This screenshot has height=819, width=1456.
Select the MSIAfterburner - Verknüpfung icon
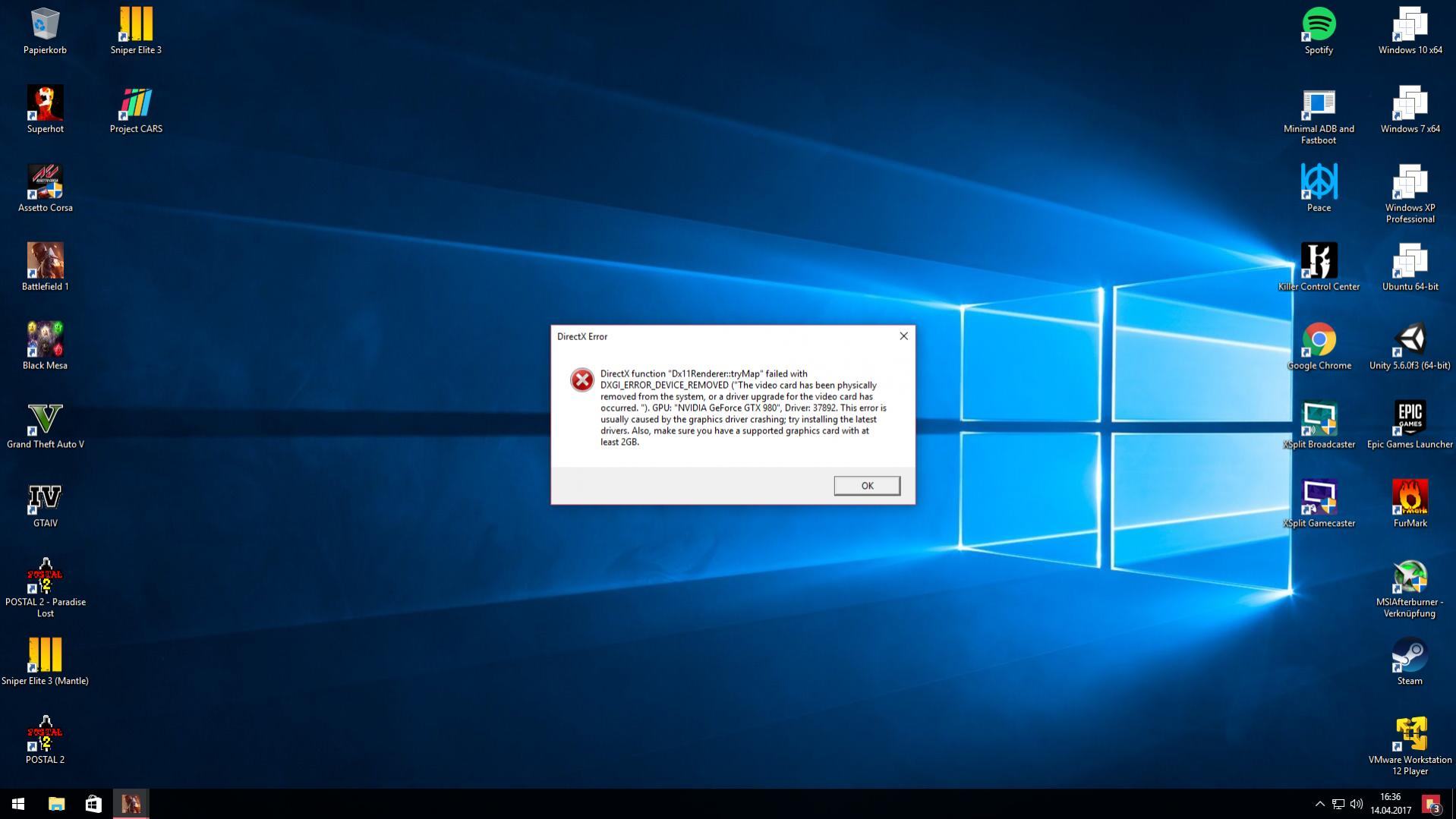pyautogui.click(x=1410, y=588)
